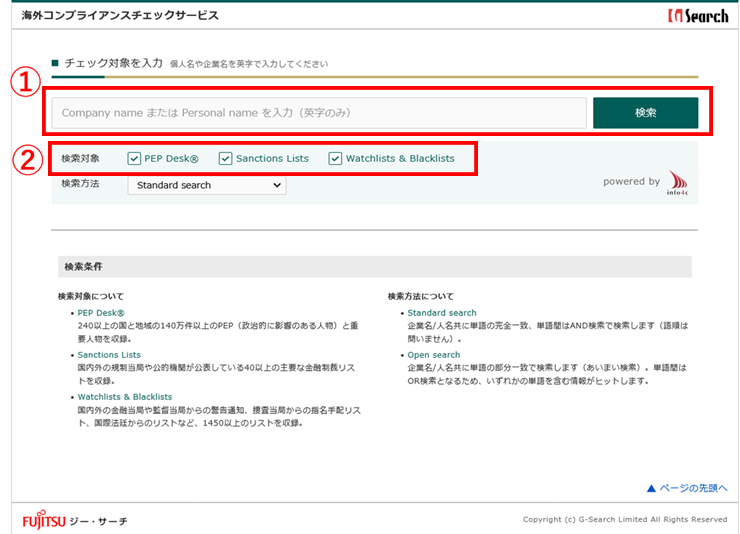Image resolution: width=740 pixels, height=534 pixels.
Task: Click the up-arrow triangle beside ページの先頭へ
Action: click(x=650, y=488)
